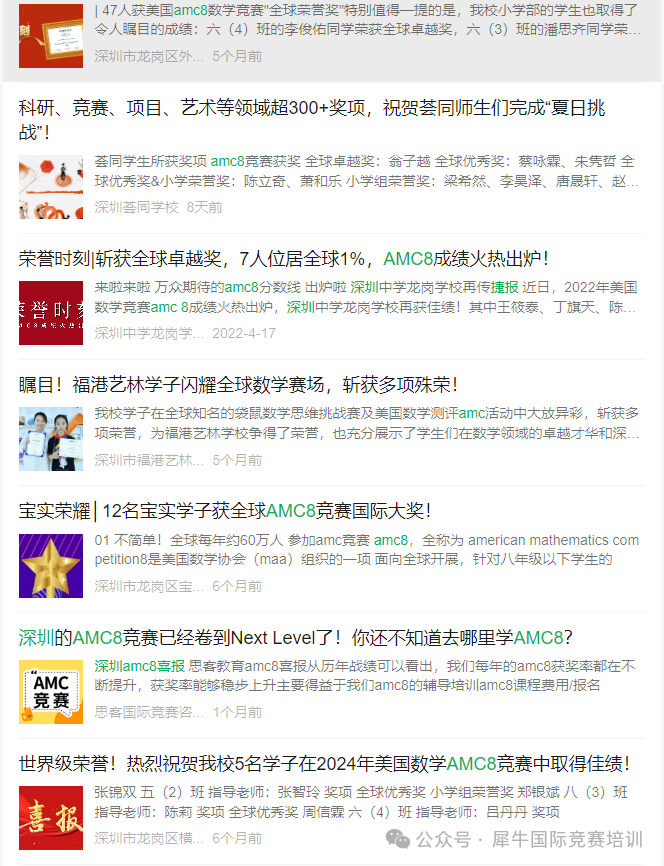Click source account 深圳市福港艺林...
This screenshot has height=866, width=664.
coord(149,460)
